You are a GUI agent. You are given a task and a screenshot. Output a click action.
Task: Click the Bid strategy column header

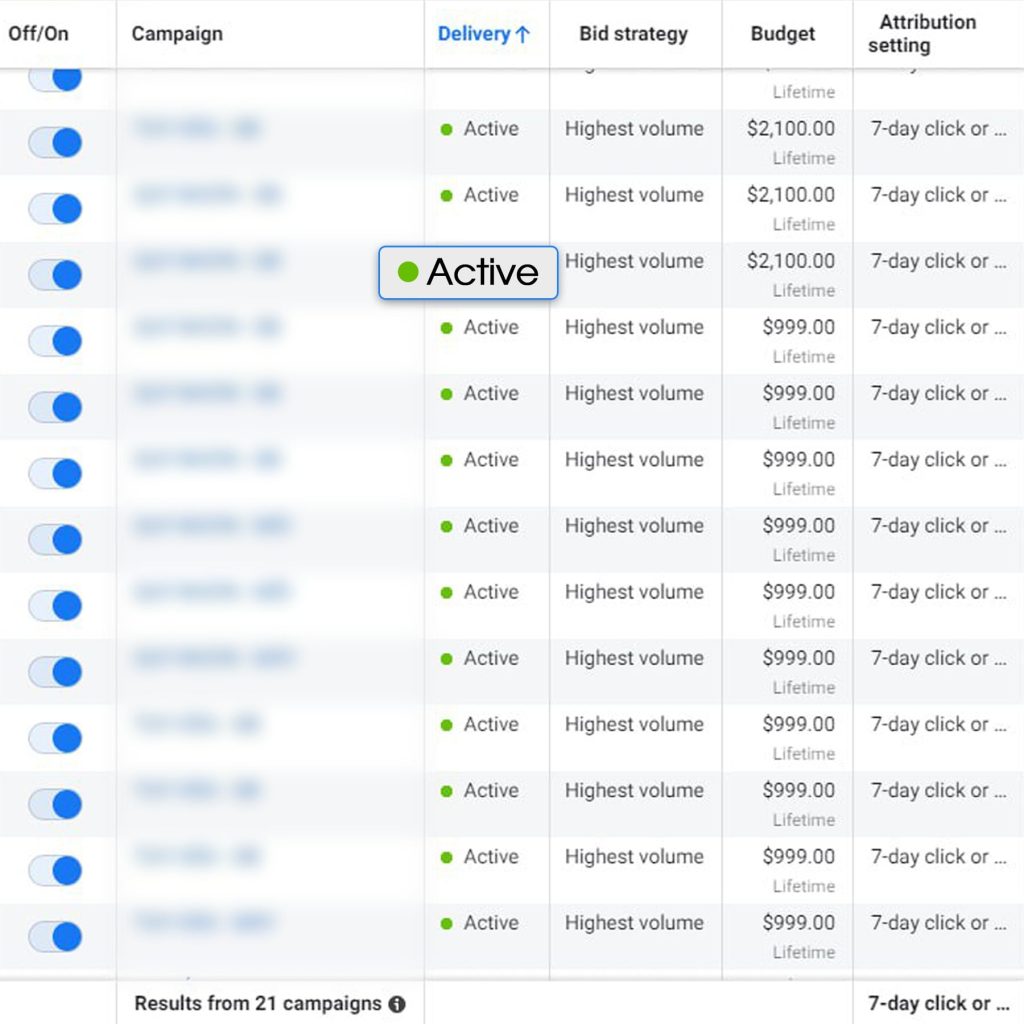coord(633,34)
